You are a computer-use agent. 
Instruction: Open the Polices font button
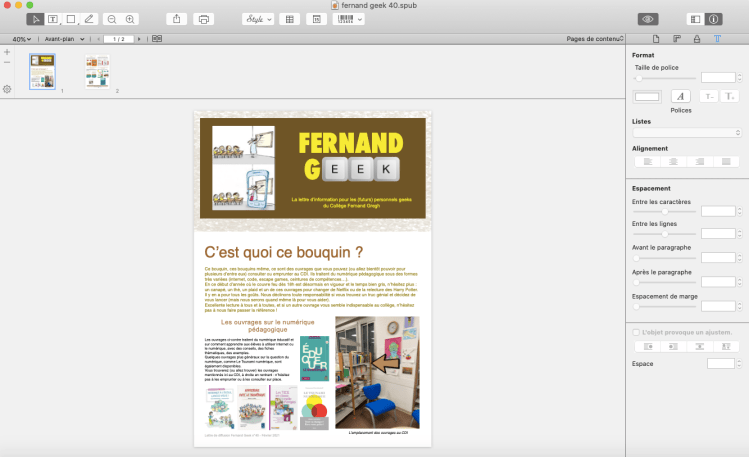tap(680, 96)
